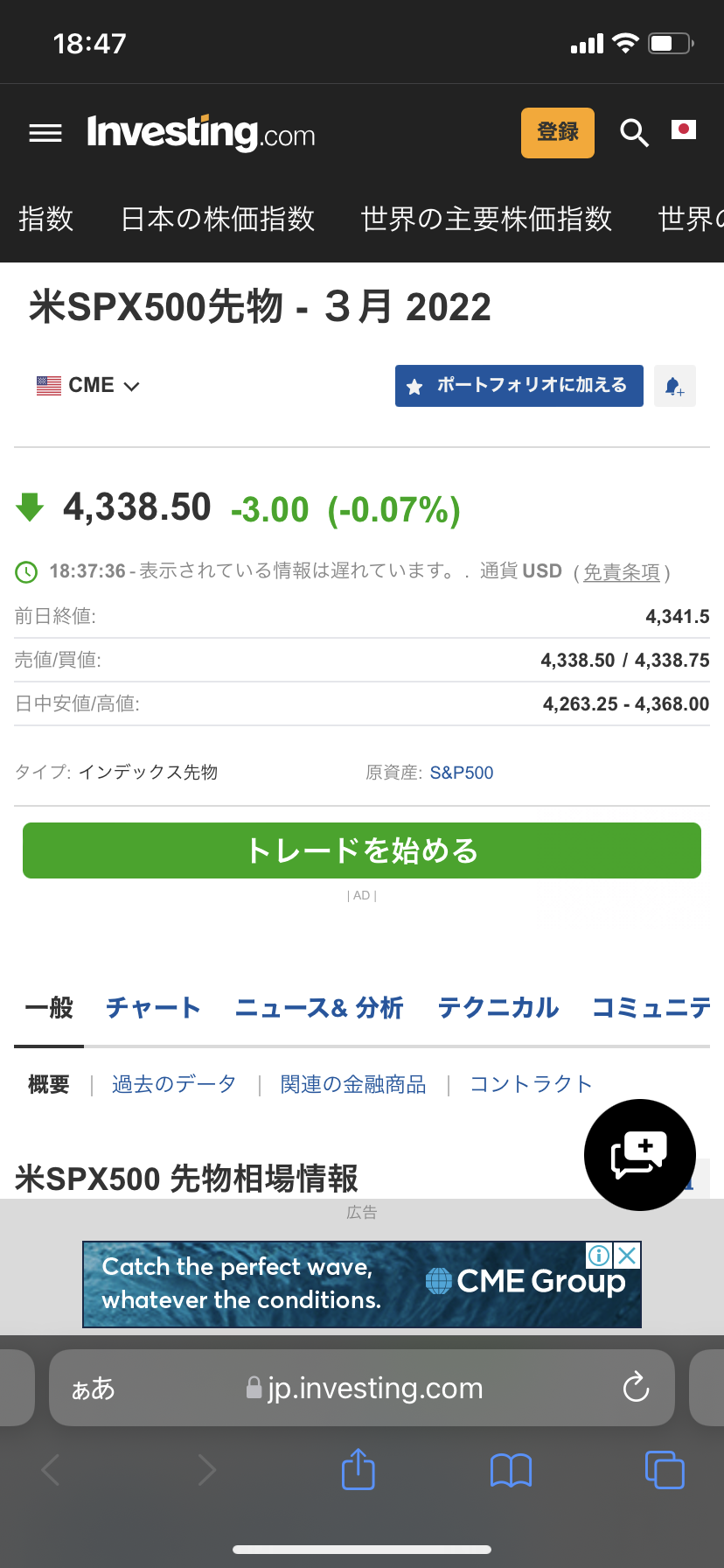Tap the search magnifier icon
The width and height of the screenshot is (724, 1568).
(634, 133)
